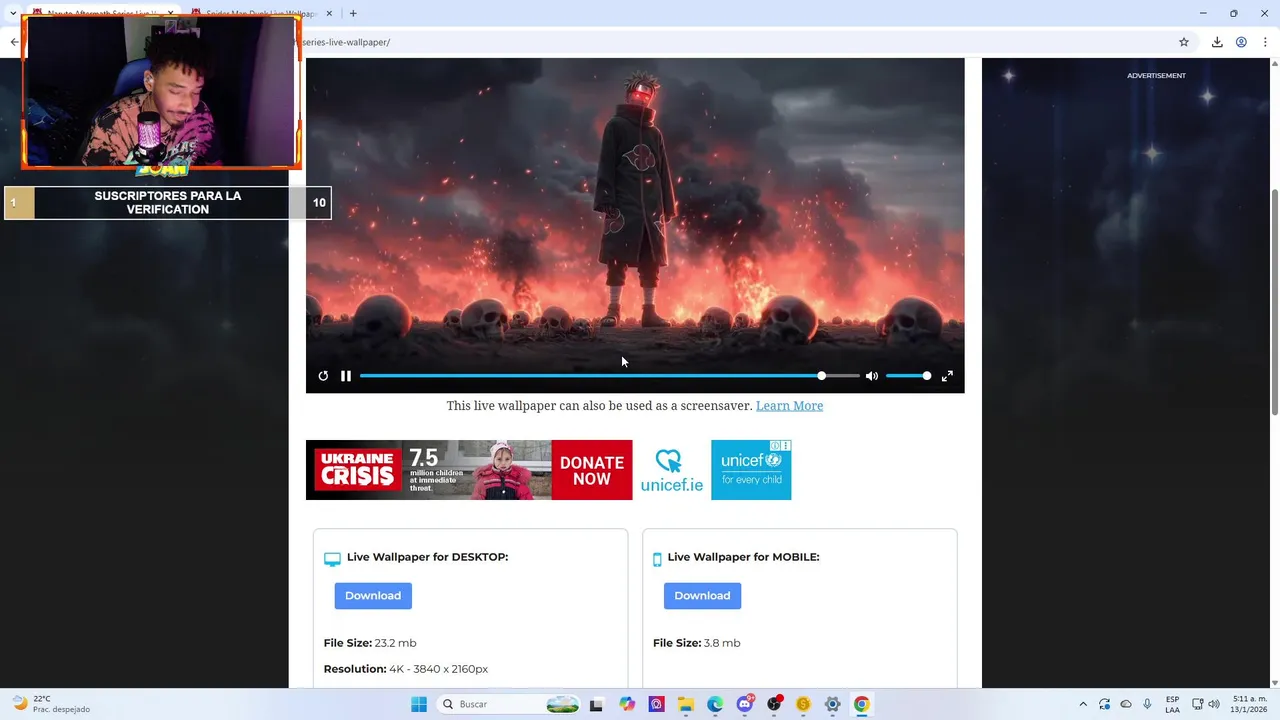Open the Chrome downloads panel

click(1217, 42)
